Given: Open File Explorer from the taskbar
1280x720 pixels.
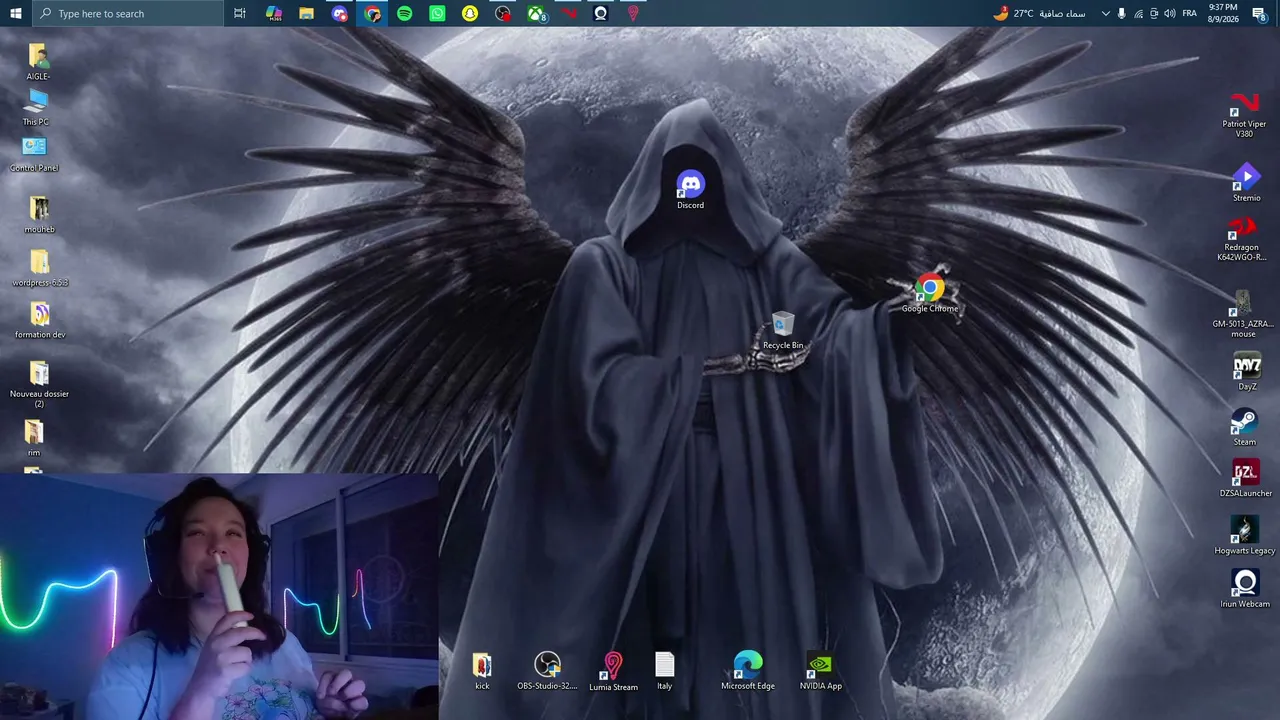Looking at the screenshot, I should (307, 13).
